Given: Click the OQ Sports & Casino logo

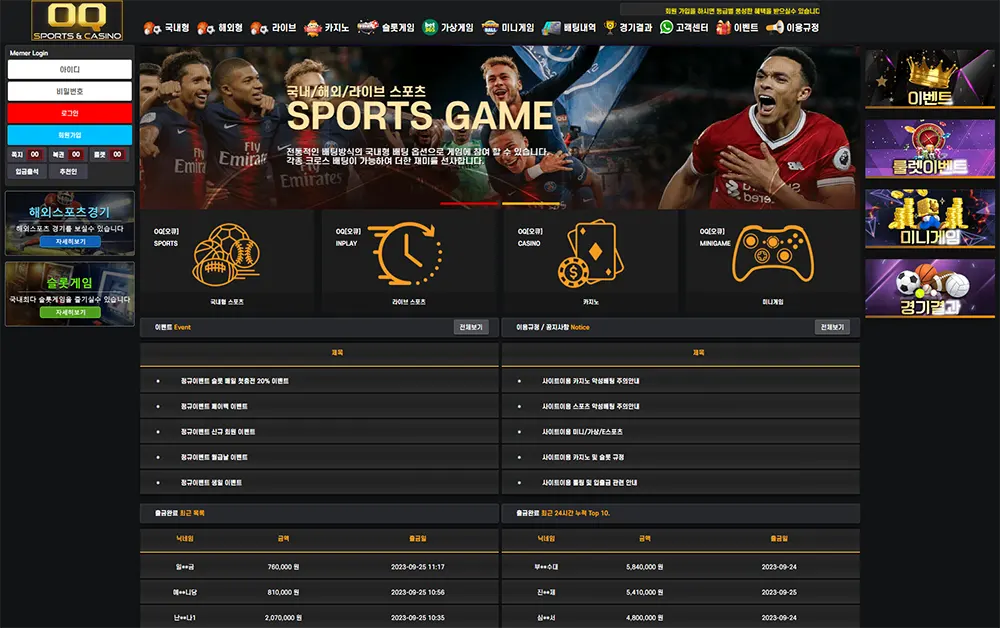Looking at the screenshot, I should [77, 20].
